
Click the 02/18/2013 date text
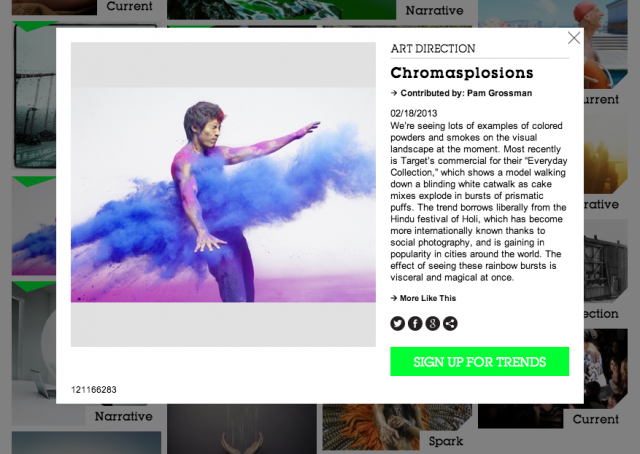pos(414,112)
